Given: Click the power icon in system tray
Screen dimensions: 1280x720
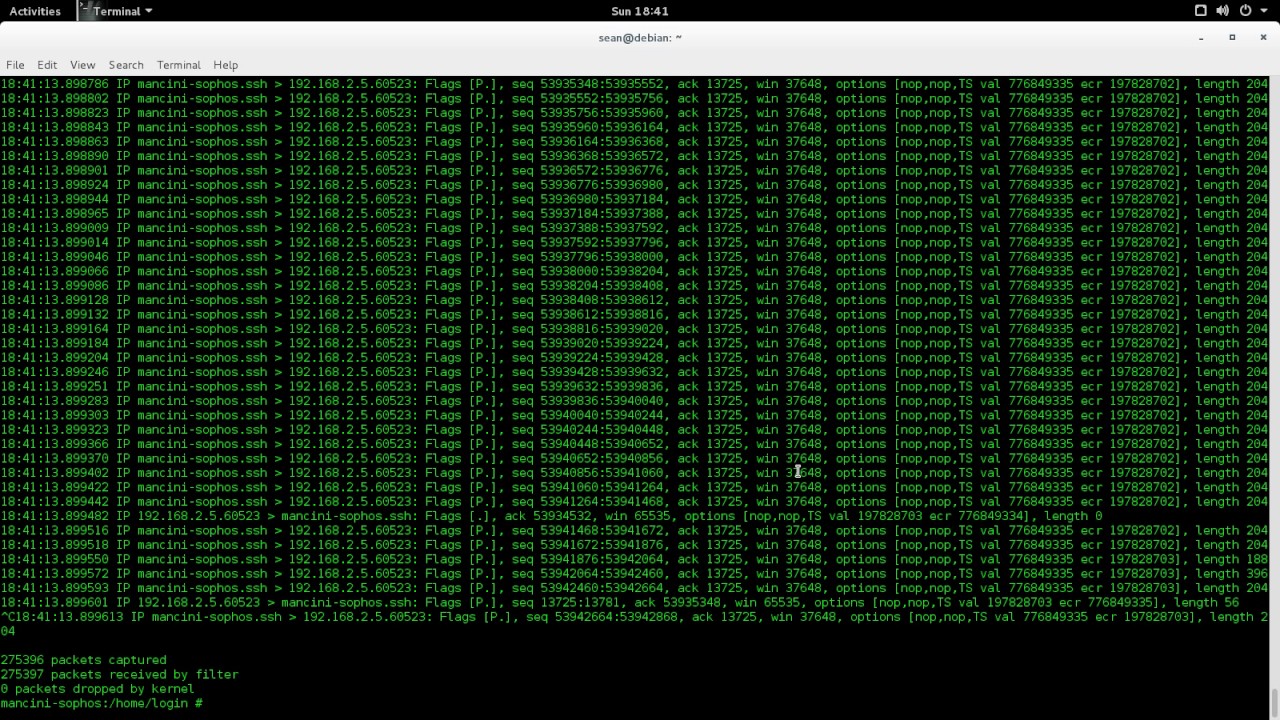Looking at the screenshot, I should (x=1245, y=11).
